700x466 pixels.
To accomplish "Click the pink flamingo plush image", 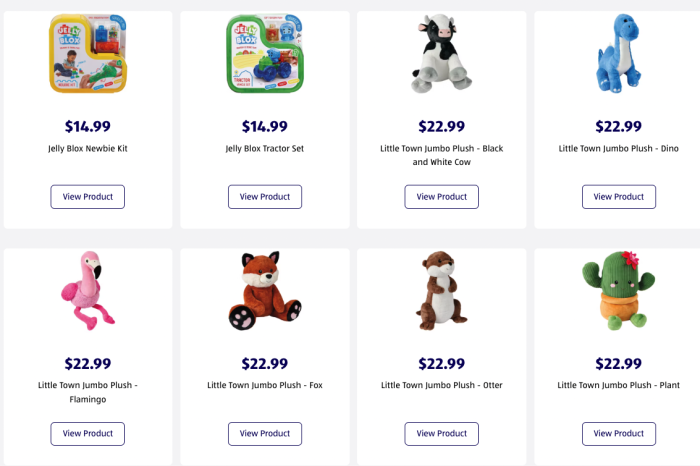I will [88, 290].
